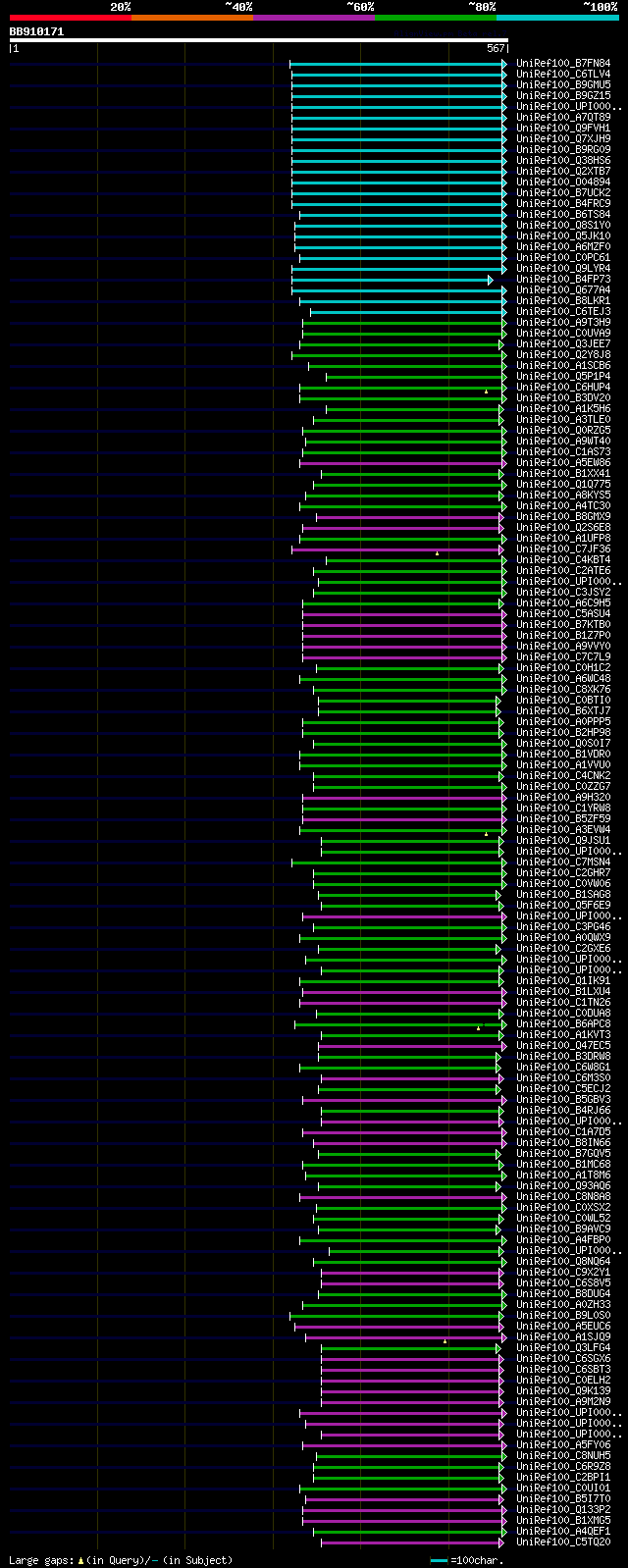Click the green alignment bar for UniRef100_B9L0S0
This screenshot has width=628, height=1568.
[398, 1316]
